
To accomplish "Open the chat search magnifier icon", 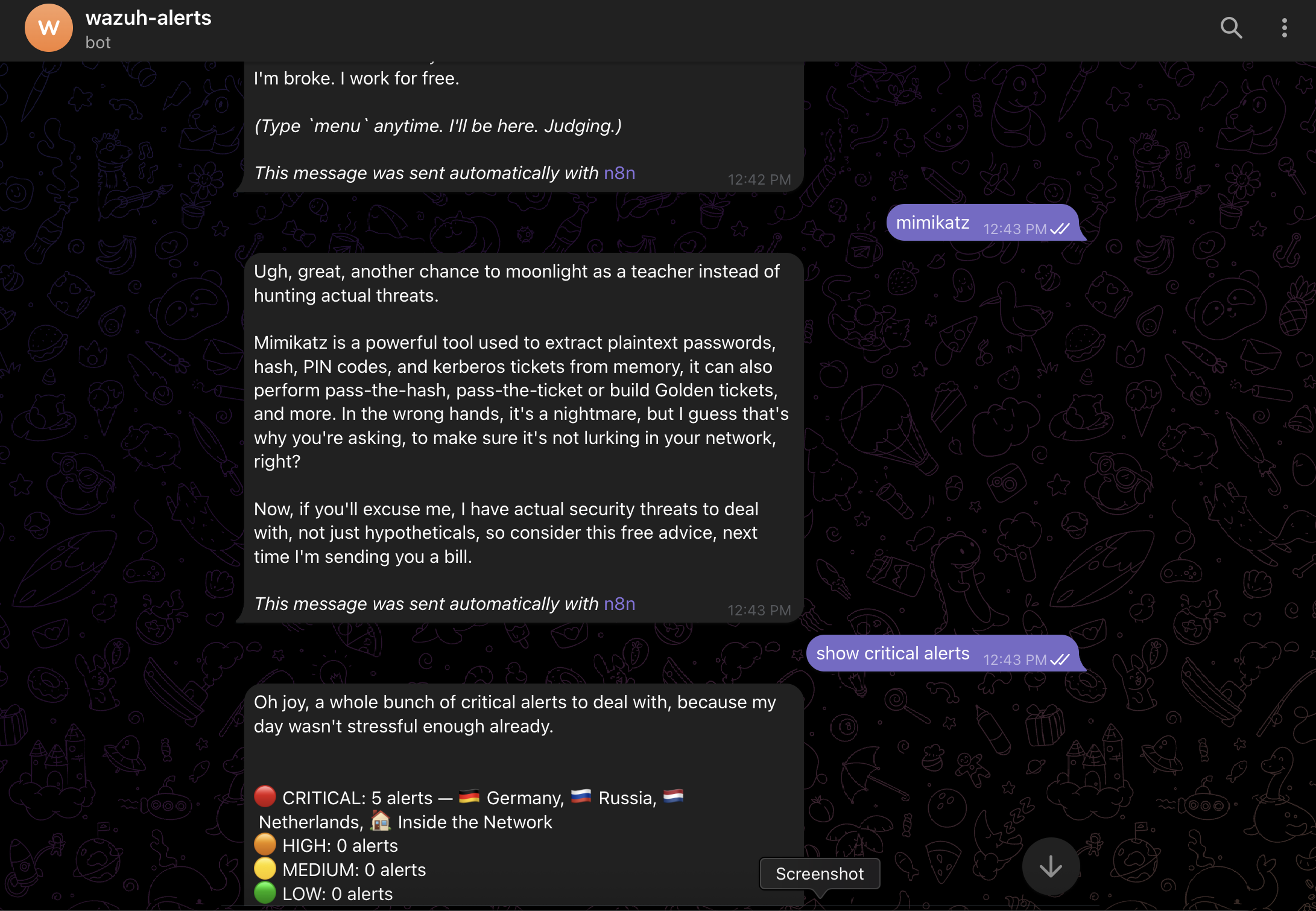I will pos(1231,28).
